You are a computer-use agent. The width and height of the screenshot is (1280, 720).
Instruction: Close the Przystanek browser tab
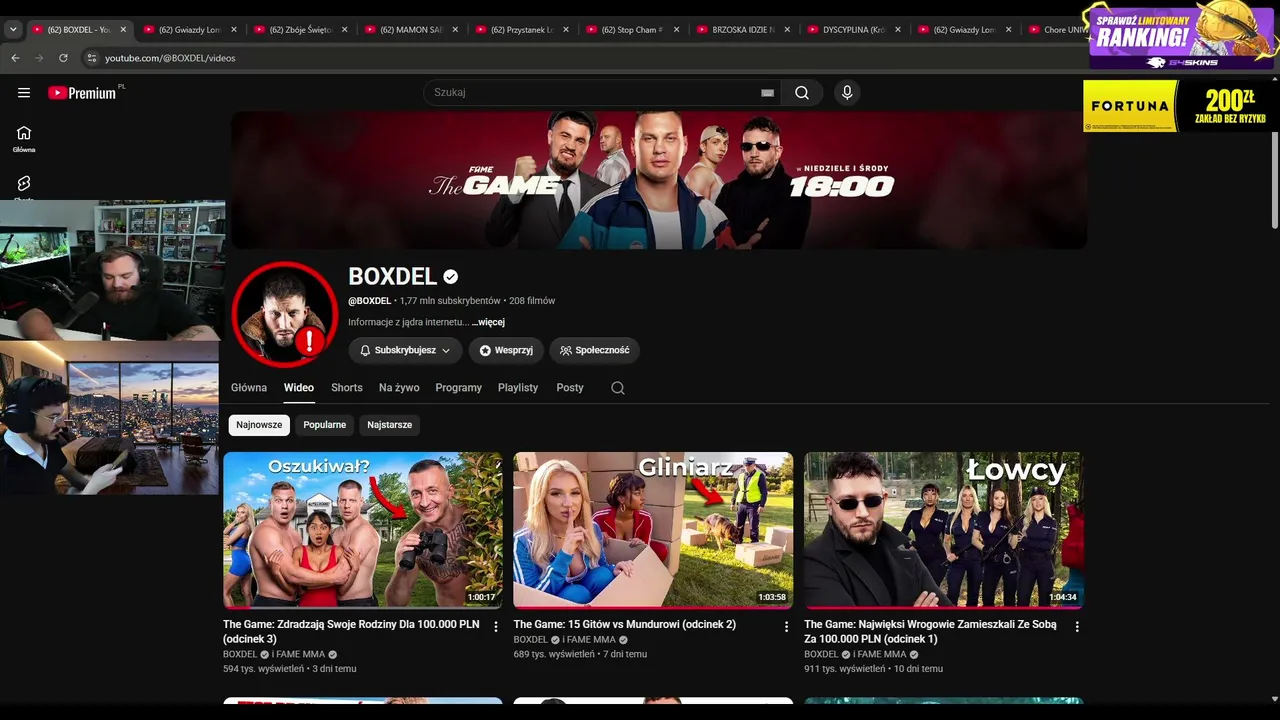coord(566,30)
